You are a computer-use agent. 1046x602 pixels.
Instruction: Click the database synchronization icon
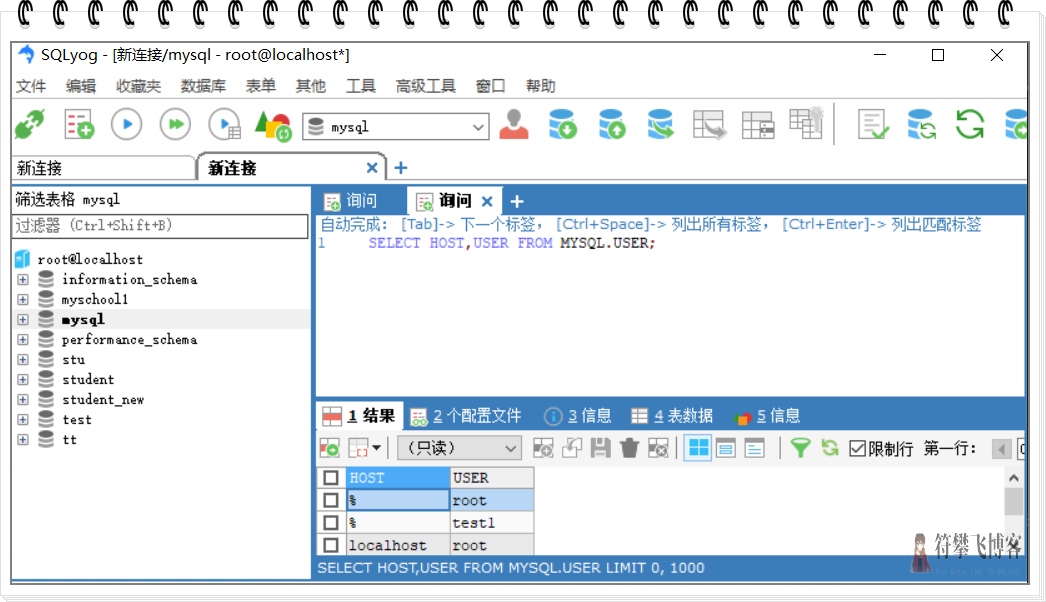(921, 125)
